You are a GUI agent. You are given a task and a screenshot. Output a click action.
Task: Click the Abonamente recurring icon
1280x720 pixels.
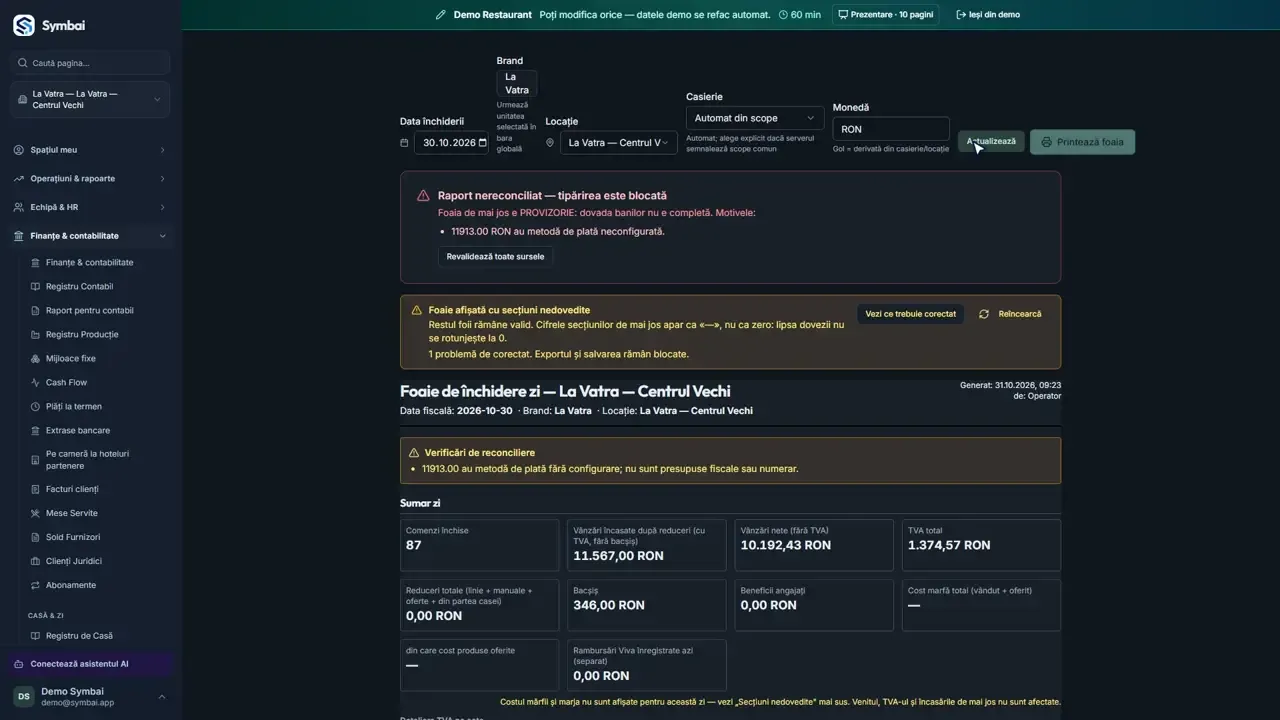pyautogui.click(x=36, y=586)
